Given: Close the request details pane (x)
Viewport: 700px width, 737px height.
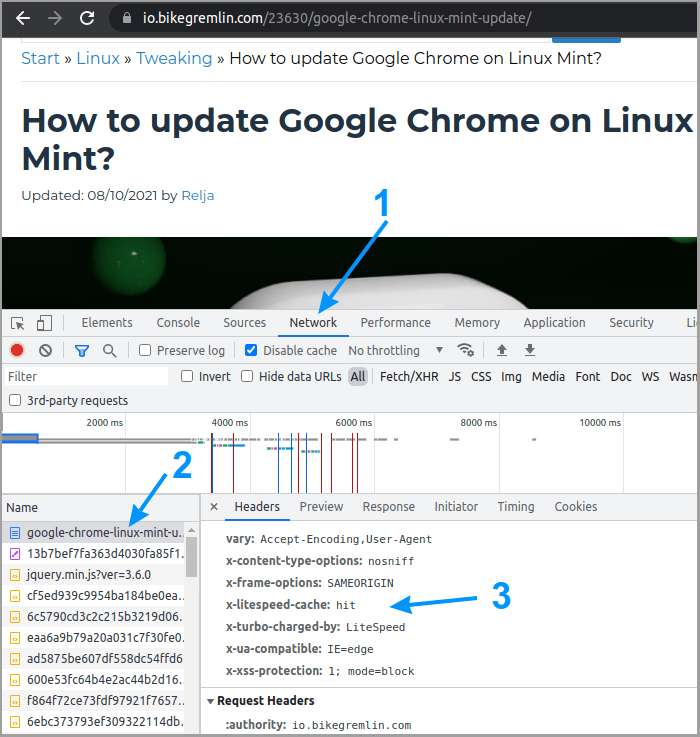Looking at the screenshot, I should point(214,507).
